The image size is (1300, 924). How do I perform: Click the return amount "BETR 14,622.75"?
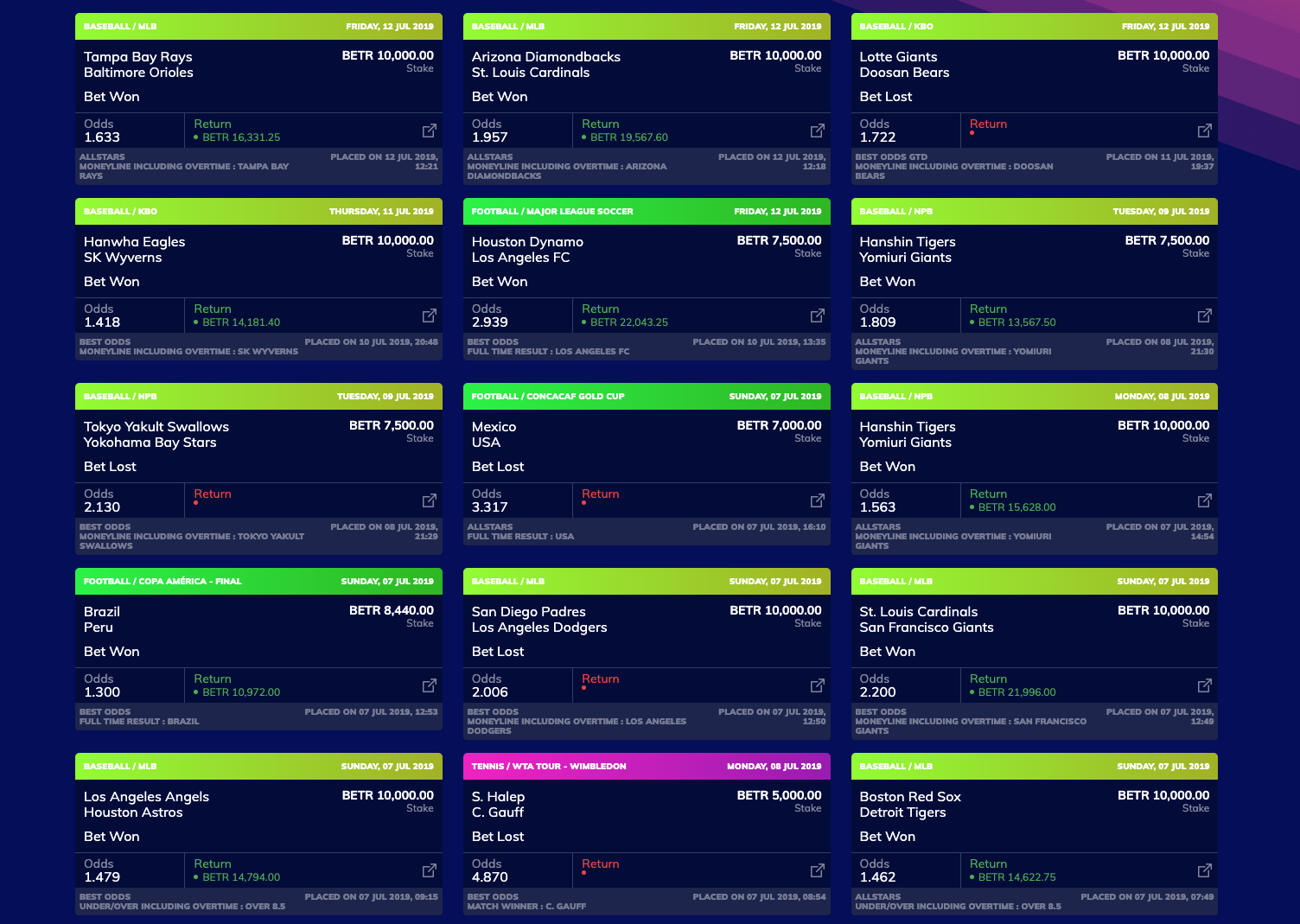click(x=1017, y=877)
